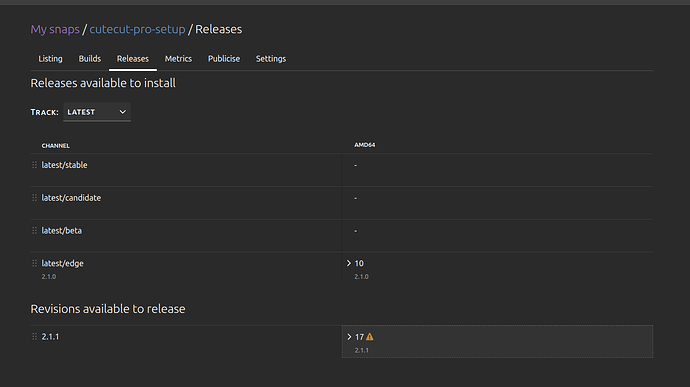
Task: Click the Releases available to install heading
Action: pyautogui.click(x=103, y=83)
